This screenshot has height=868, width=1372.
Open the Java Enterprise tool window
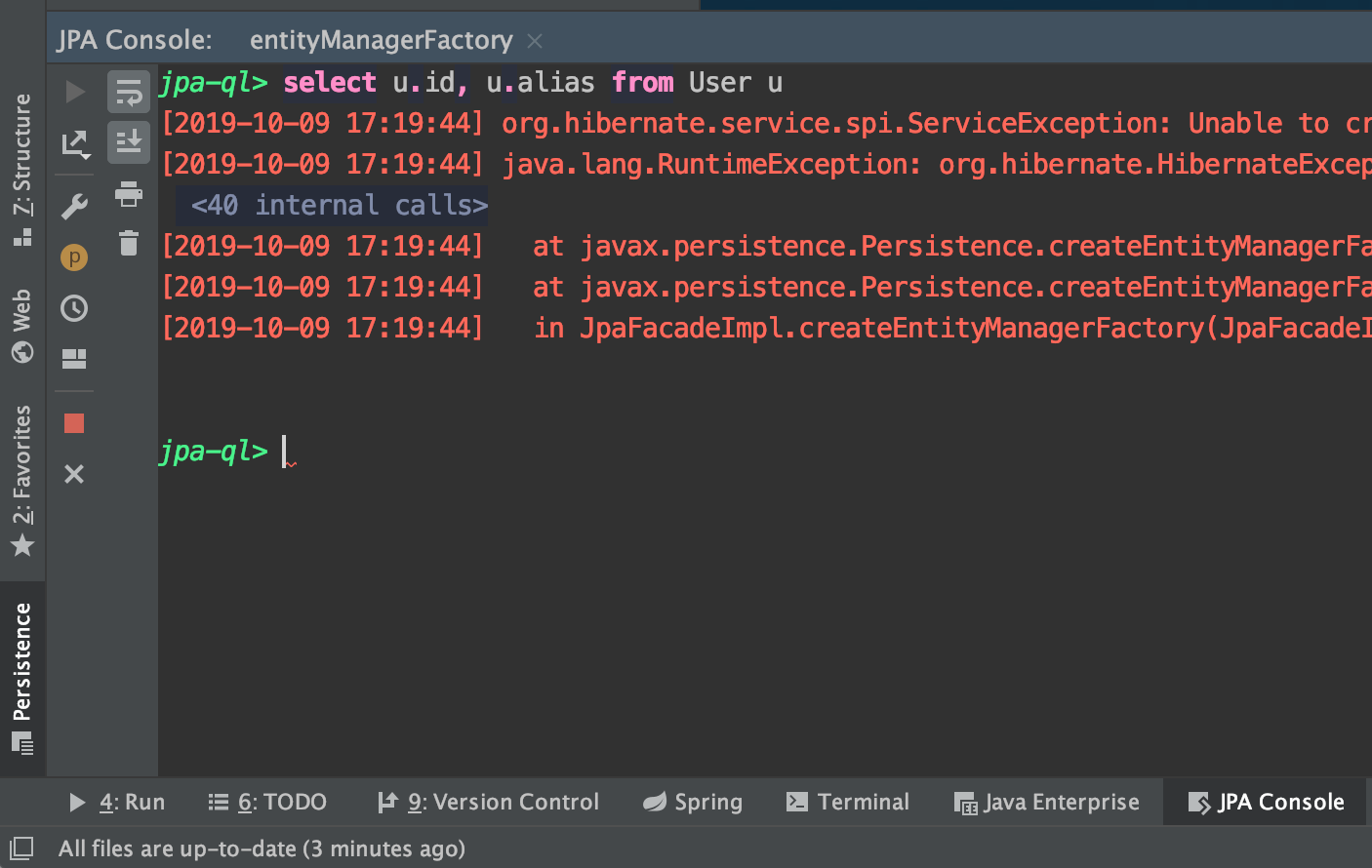[1046, 802]
